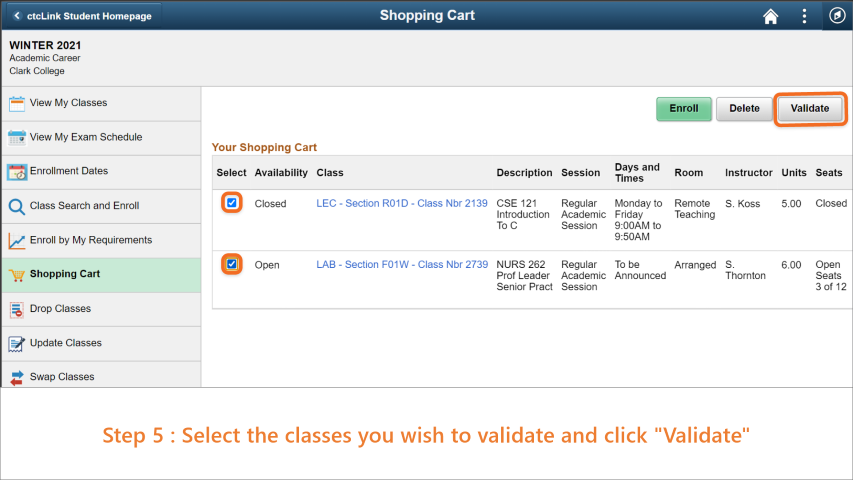The height and width of the screenshot is (480, 853).
Task: Go back to ctcLink Student Homepage
Action: (83, 16)
